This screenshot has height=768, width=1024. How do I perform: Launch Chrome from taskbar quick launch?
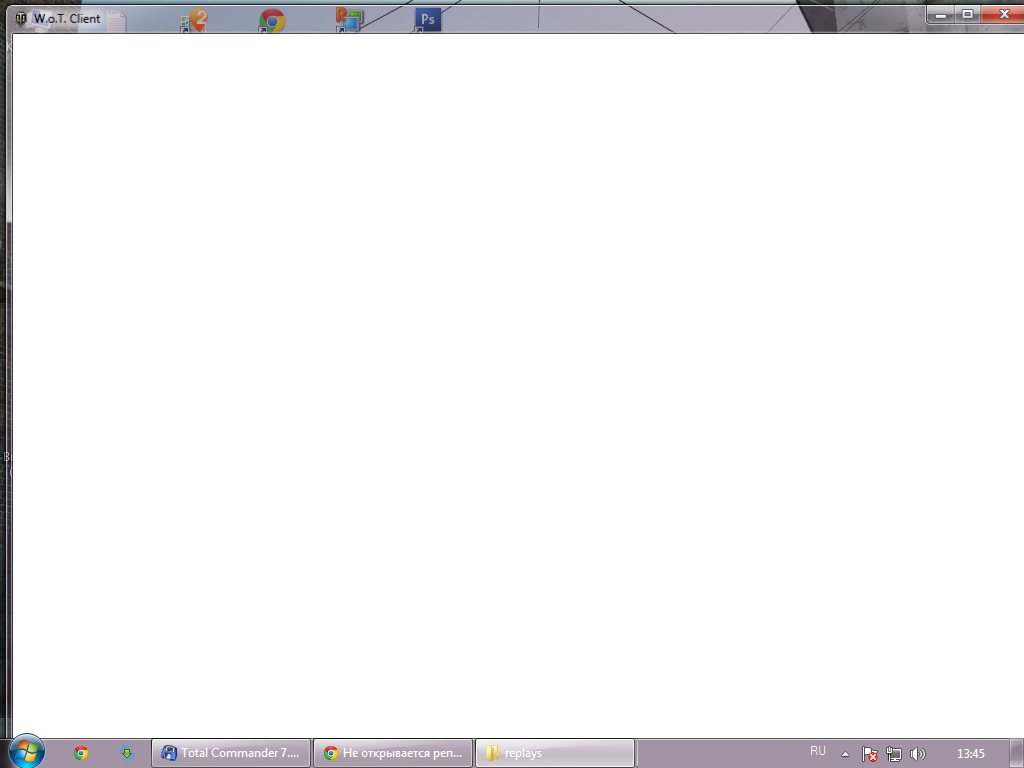click(81, 753)
